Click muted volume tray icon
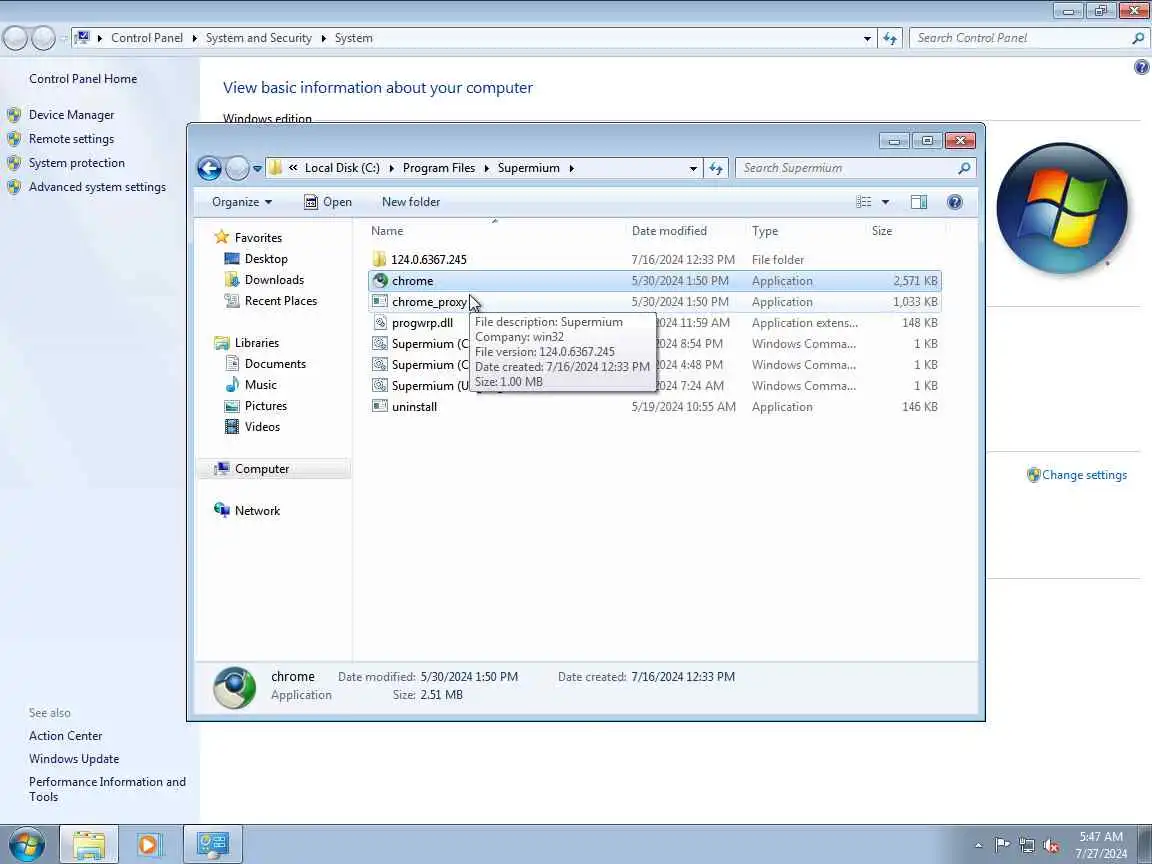The width and height of the screenshot is (1152, 864). coord(1051,845)
